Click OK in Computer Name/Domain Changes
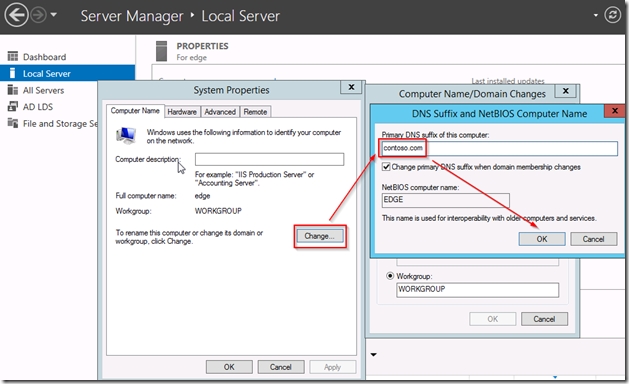Viewport: 629px width, 384px height. pyautogui.click(x=493, y=319)
